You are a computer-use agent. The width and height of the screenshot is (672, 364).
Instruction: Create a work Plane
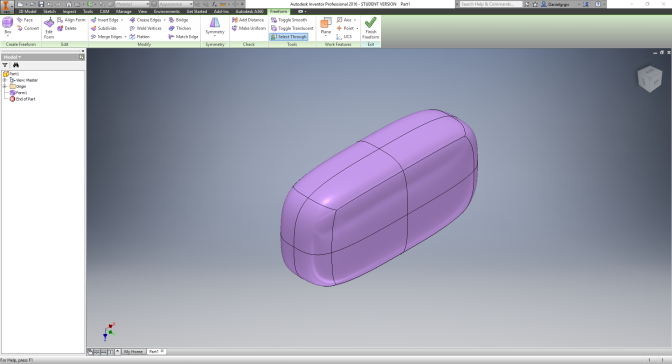(326, 26)
